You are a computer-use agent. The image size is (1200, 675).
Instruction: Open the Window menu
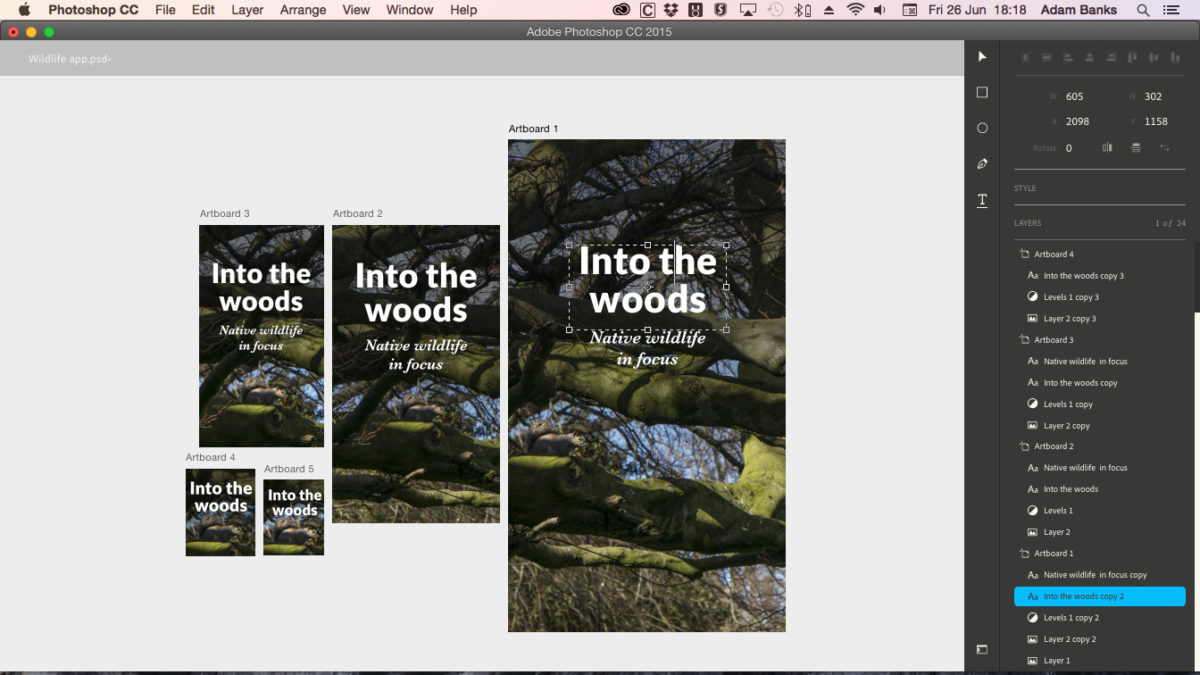pyautogui.click(x=409, y=9)
